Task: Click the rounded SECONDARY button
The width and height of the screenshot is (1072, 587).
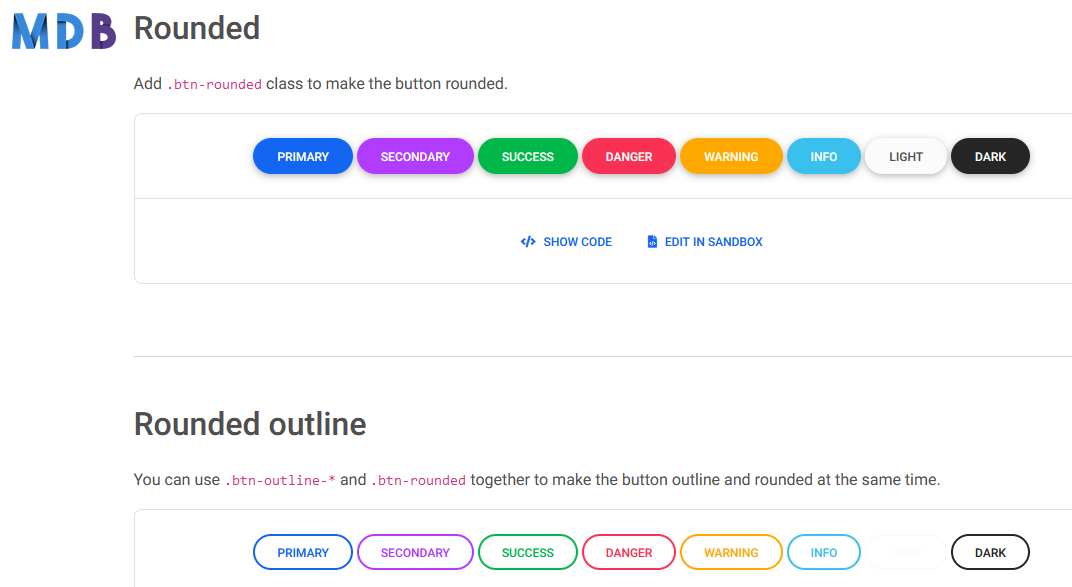Action: [x=415, y=156]
